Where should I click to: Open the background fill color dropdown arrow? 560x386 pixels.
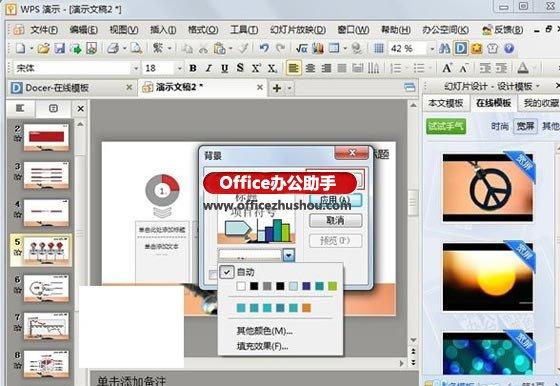(x=289, y=255)
